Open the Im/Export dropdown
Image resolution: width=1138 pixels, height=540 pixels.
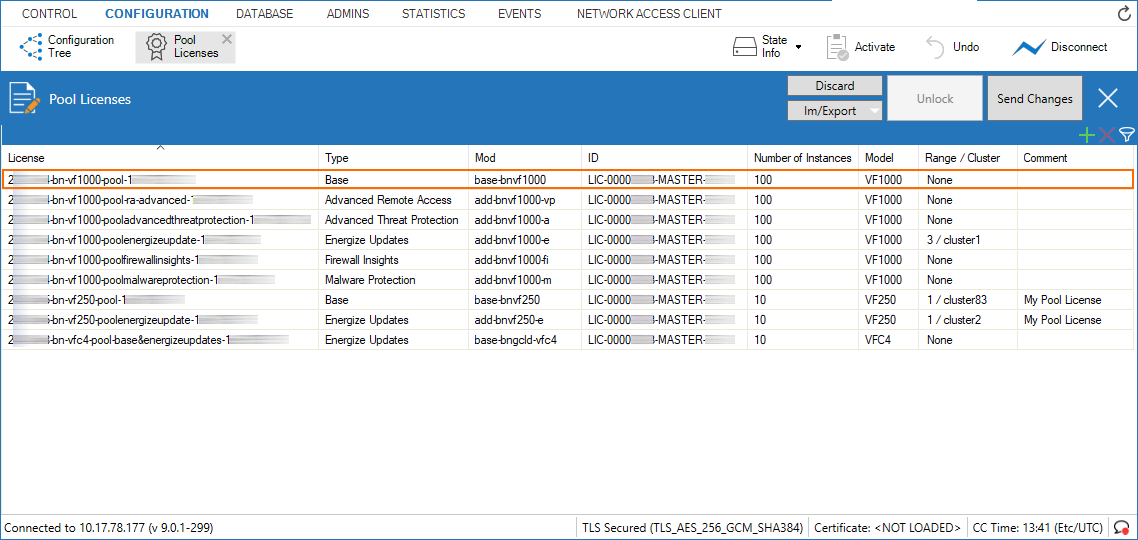tap(835, 111)
